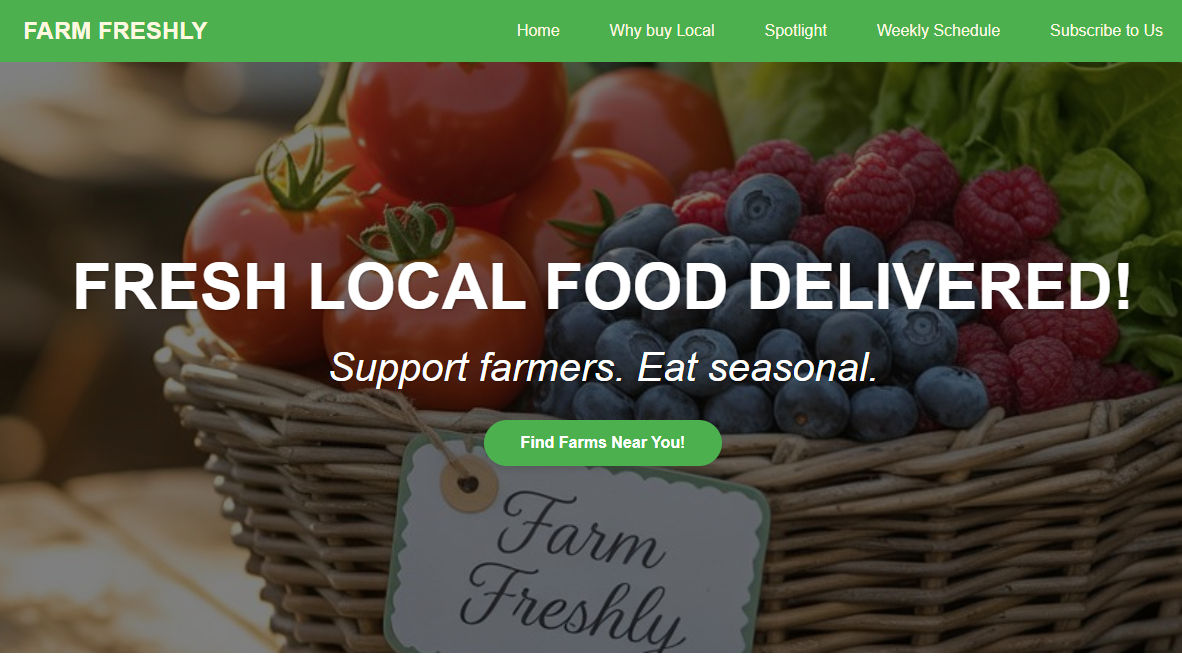Go to the Why buy Local section

pyautogui.click(x=662, y=31)
